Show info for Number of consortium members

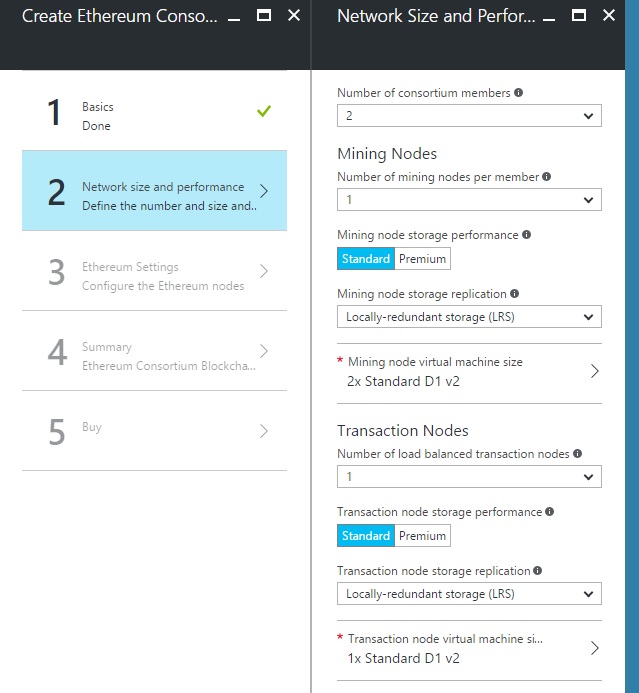519,92
